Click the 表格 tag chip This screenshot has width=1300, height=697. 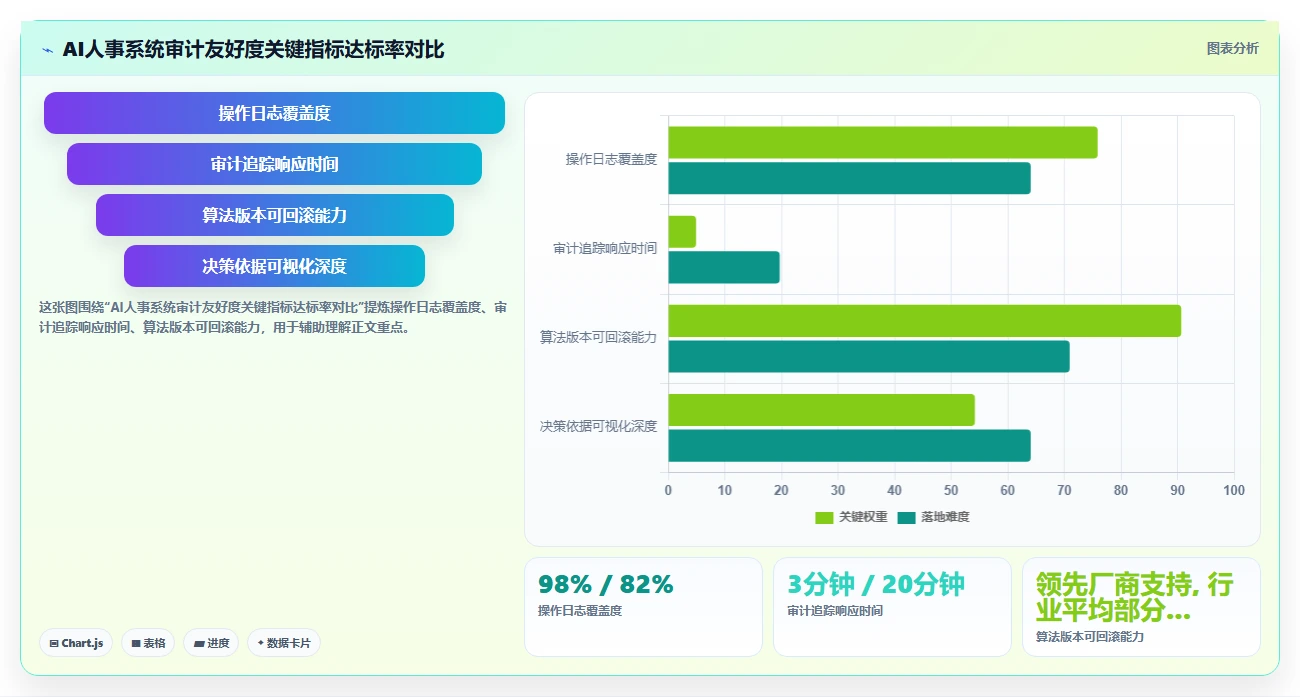tap(148, 643)
